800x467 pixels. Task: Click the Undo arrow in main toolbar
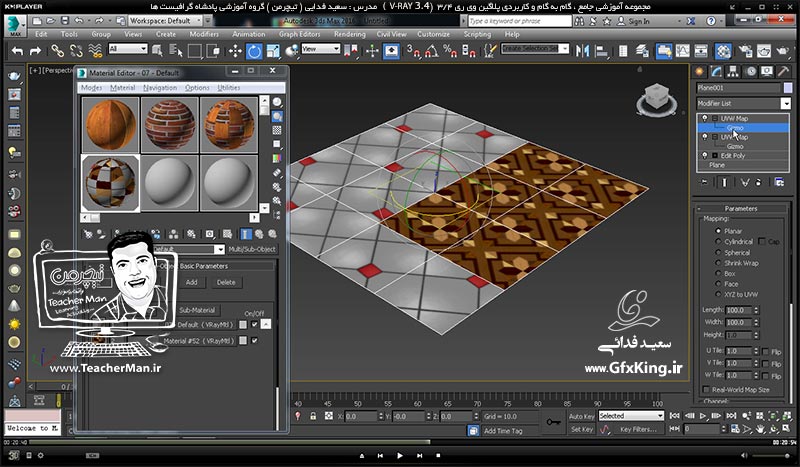click(17, 51)
